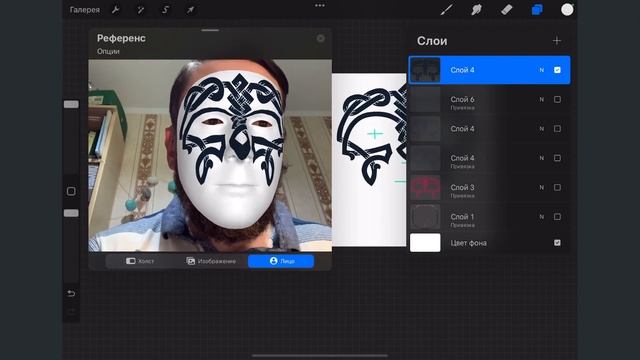Hide the selected blue Слой 4 layer

pos(557,70)
